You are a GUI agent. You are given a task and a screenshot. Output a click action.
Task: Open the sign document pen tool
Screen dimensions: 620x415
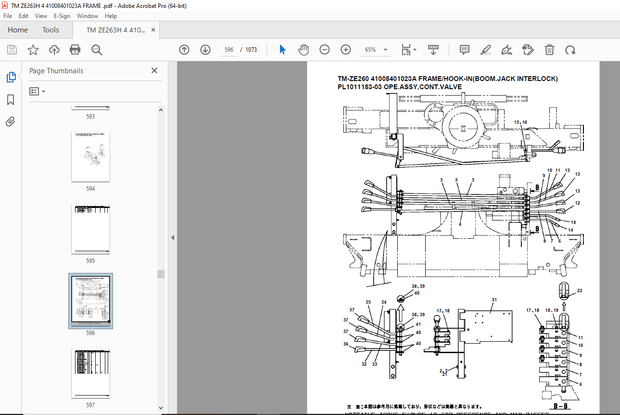[x=507, y=50]
